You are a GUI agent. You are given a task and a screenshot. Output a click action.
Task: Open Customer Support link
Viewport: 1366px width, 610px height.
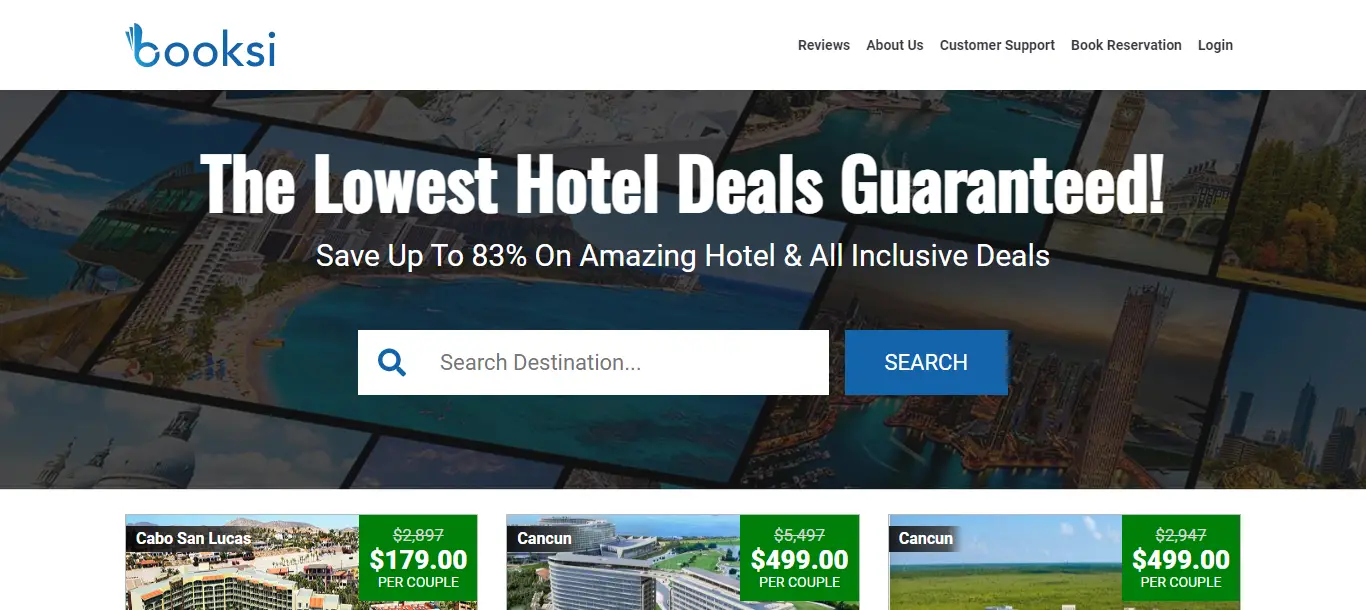[x=997, y=45]
